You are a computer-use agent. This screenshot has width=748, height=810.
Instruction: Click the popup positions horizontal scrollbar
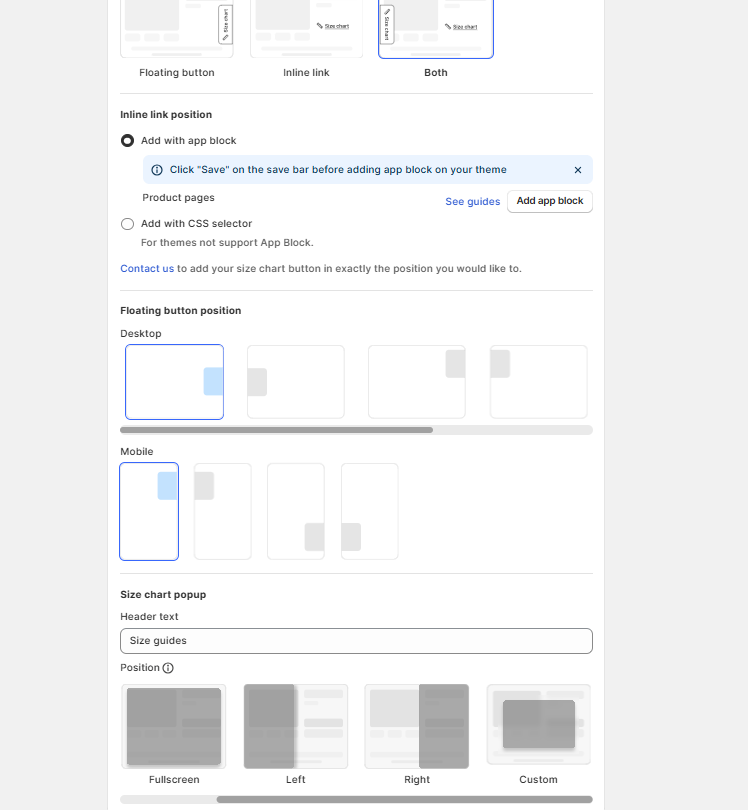tap(404, 799)
